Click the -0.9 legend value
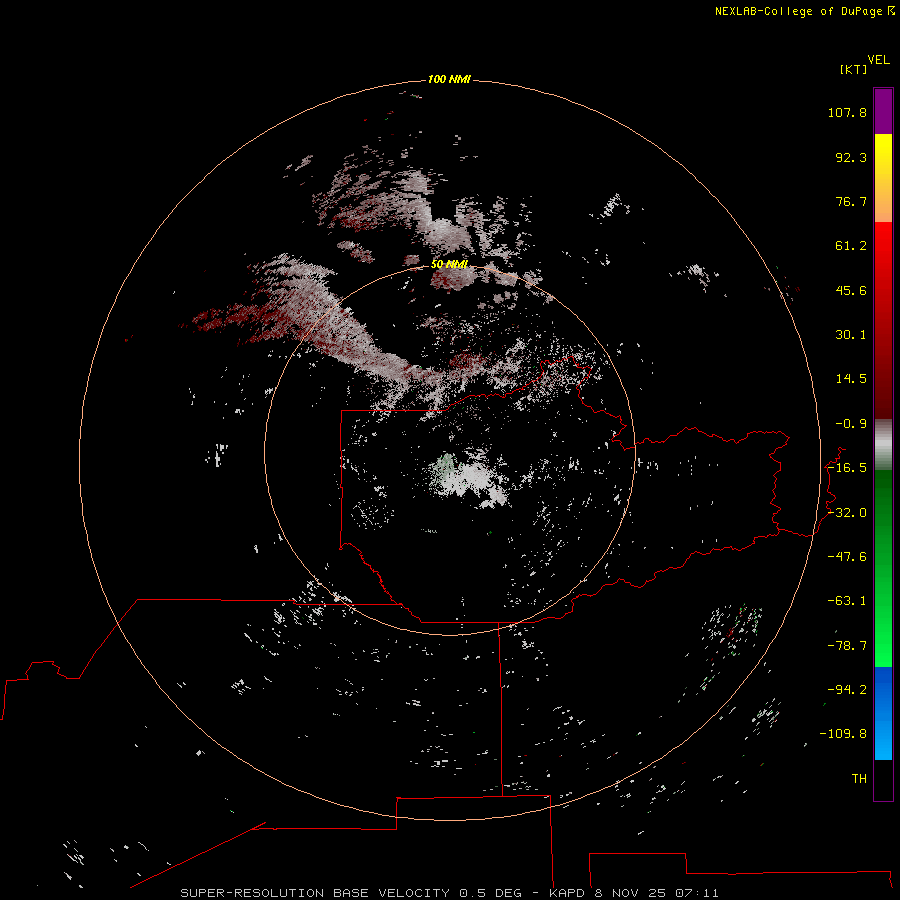 851,424
